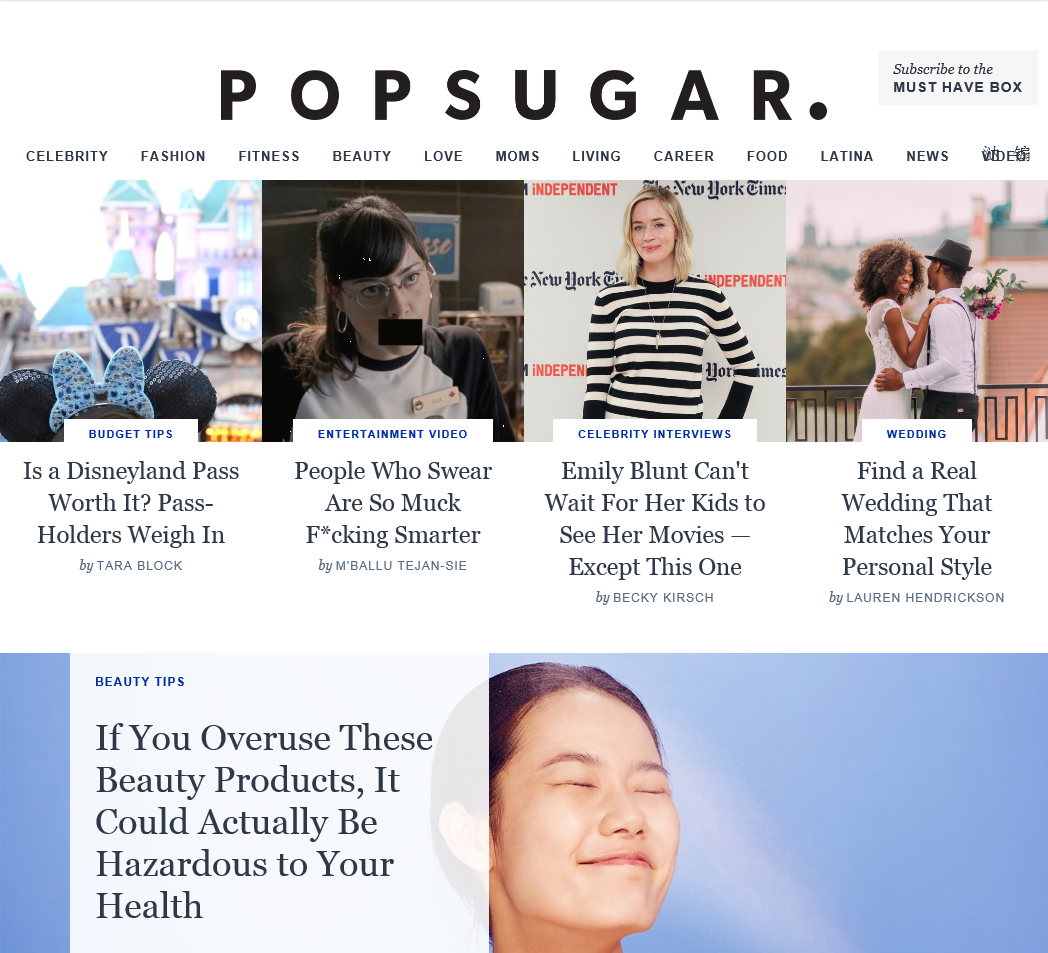The height and width of the screenshot is (953, 1048).
Task: Open the Celebrity menu
Action: (x=67, y=156)
